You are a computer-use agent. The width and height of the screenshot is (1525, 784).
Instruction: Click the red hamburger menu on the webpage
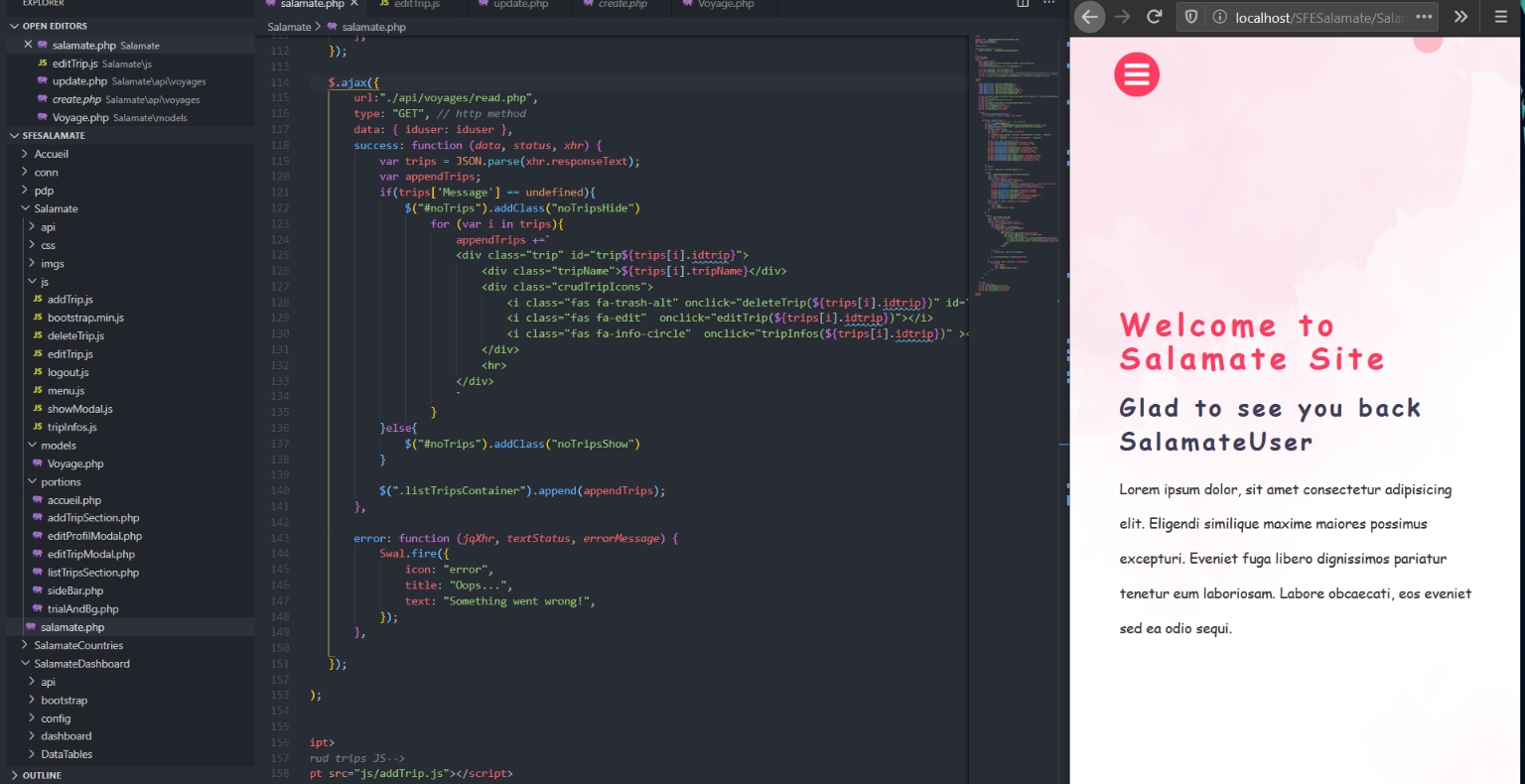pos(1137,74)
